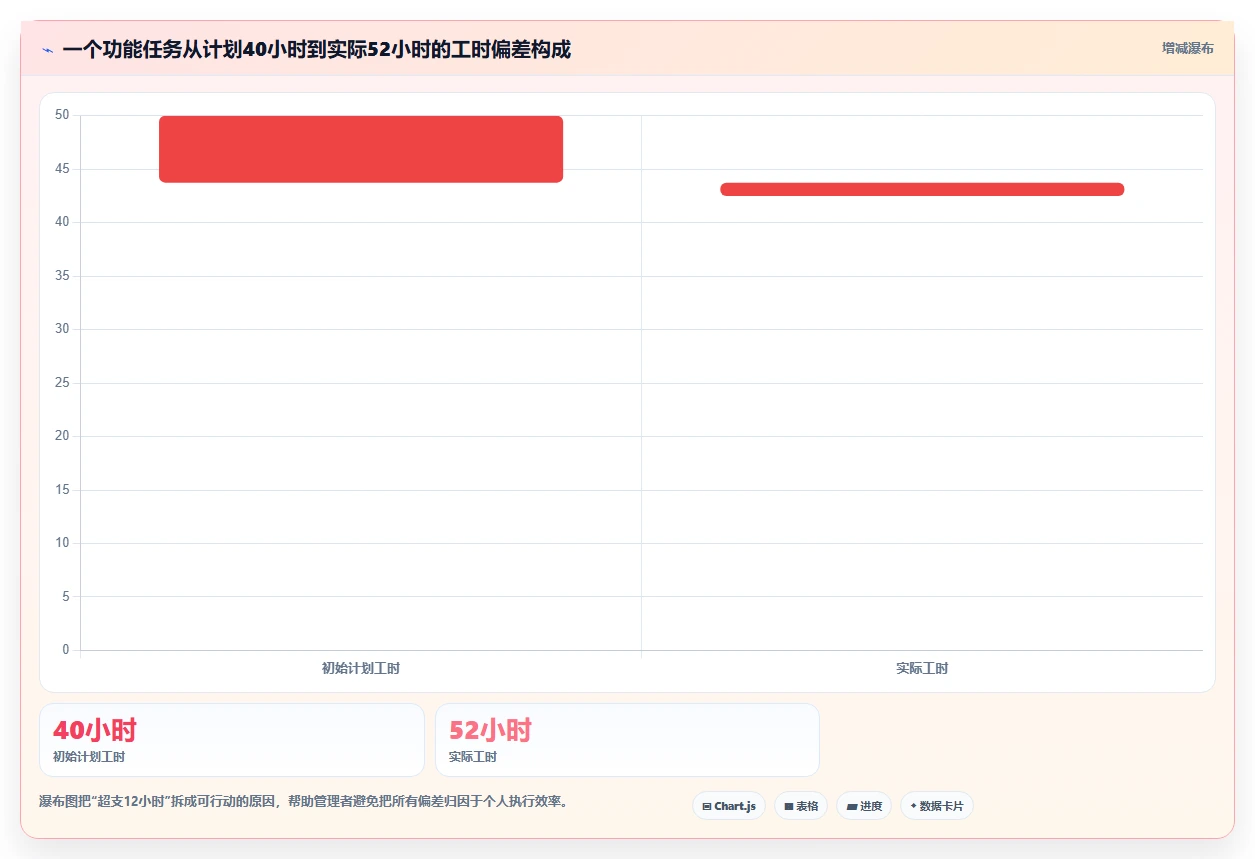Select the Chart.js tag pill
Screen dimensions: 1255x859
[729, 806]
